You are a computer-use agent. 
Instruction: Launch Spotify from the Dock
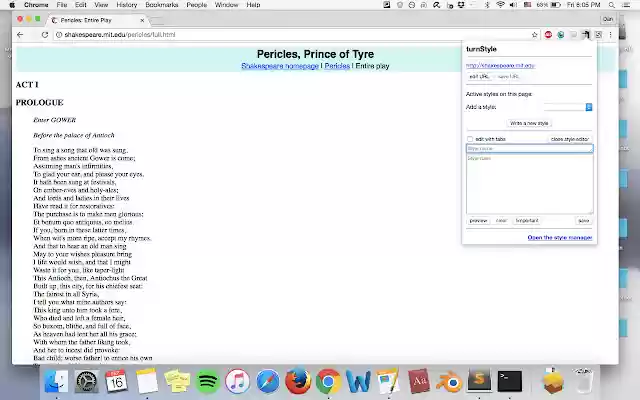pos(207,381)
